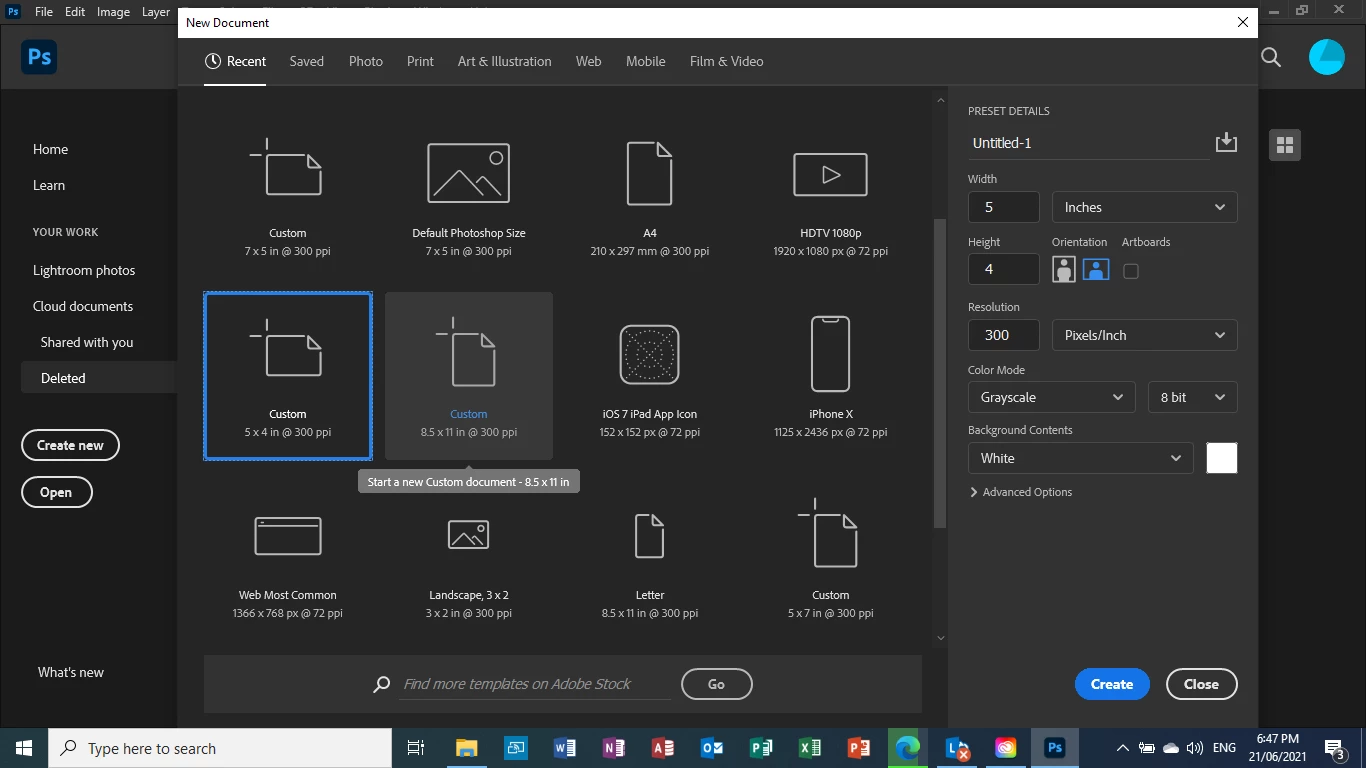Switch to the Print tab

click(x=420, y=61)
